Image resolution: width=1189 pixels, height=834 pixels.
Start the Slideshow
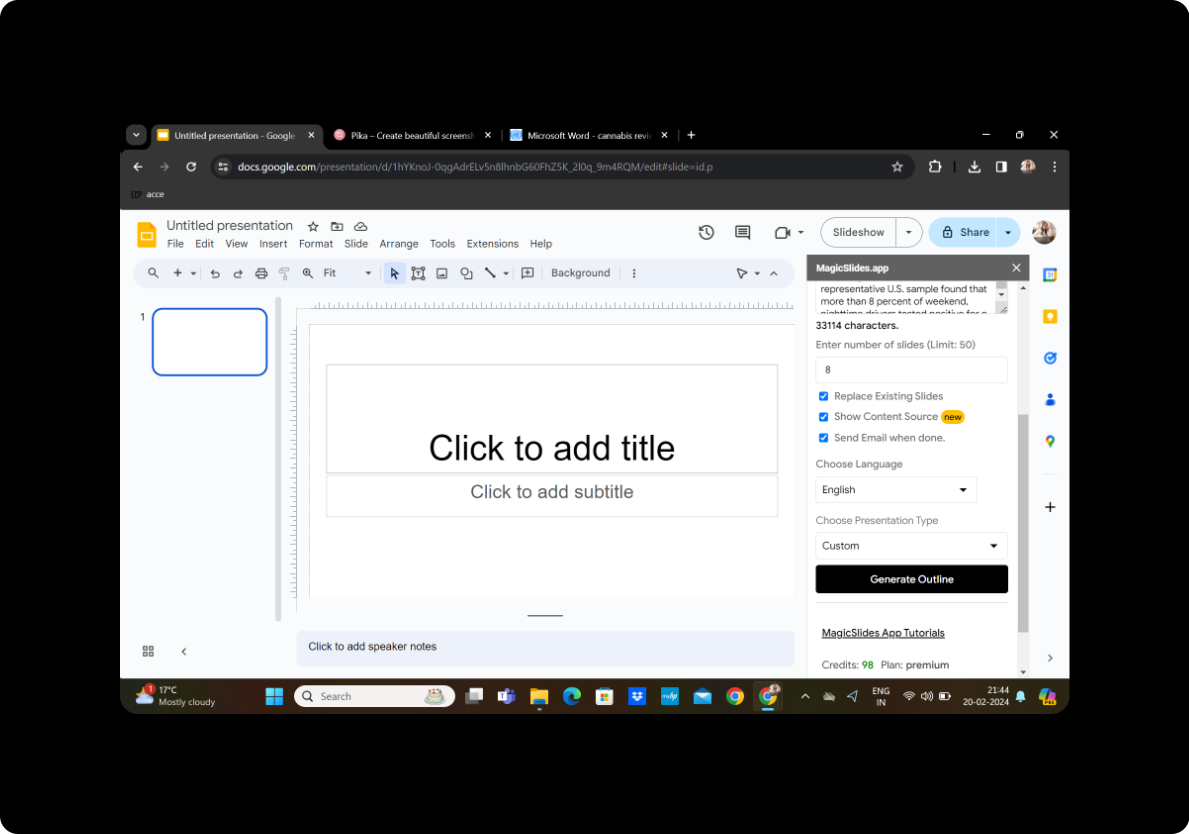coord(858,233)
